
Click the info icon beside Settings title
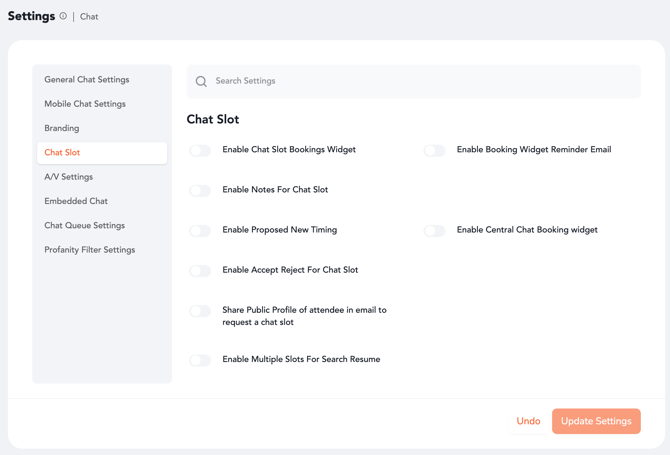pos(63,16)
